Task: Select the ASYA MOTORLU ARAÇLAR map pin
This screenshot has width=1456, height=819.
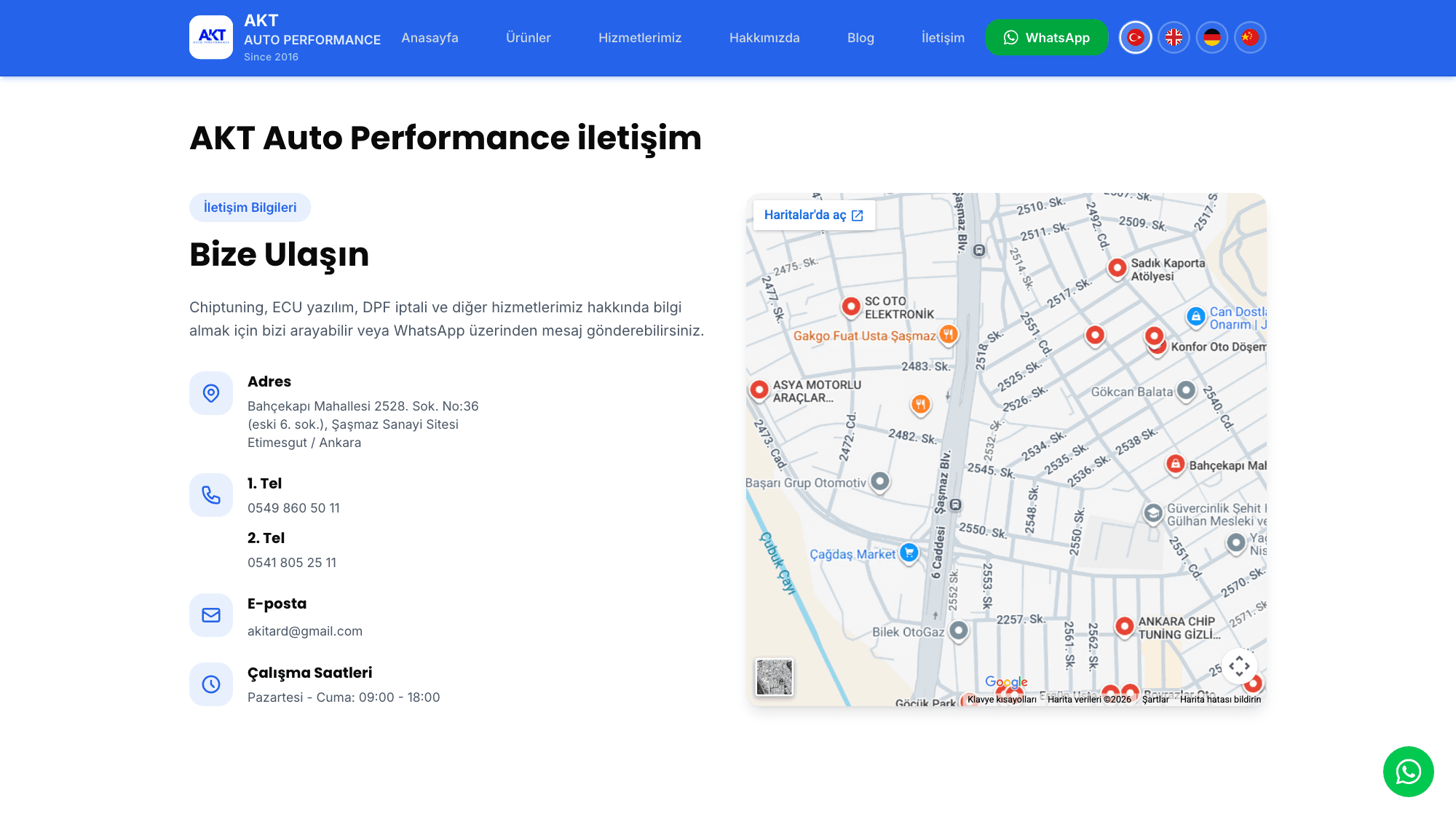Action: click(759, 390)
